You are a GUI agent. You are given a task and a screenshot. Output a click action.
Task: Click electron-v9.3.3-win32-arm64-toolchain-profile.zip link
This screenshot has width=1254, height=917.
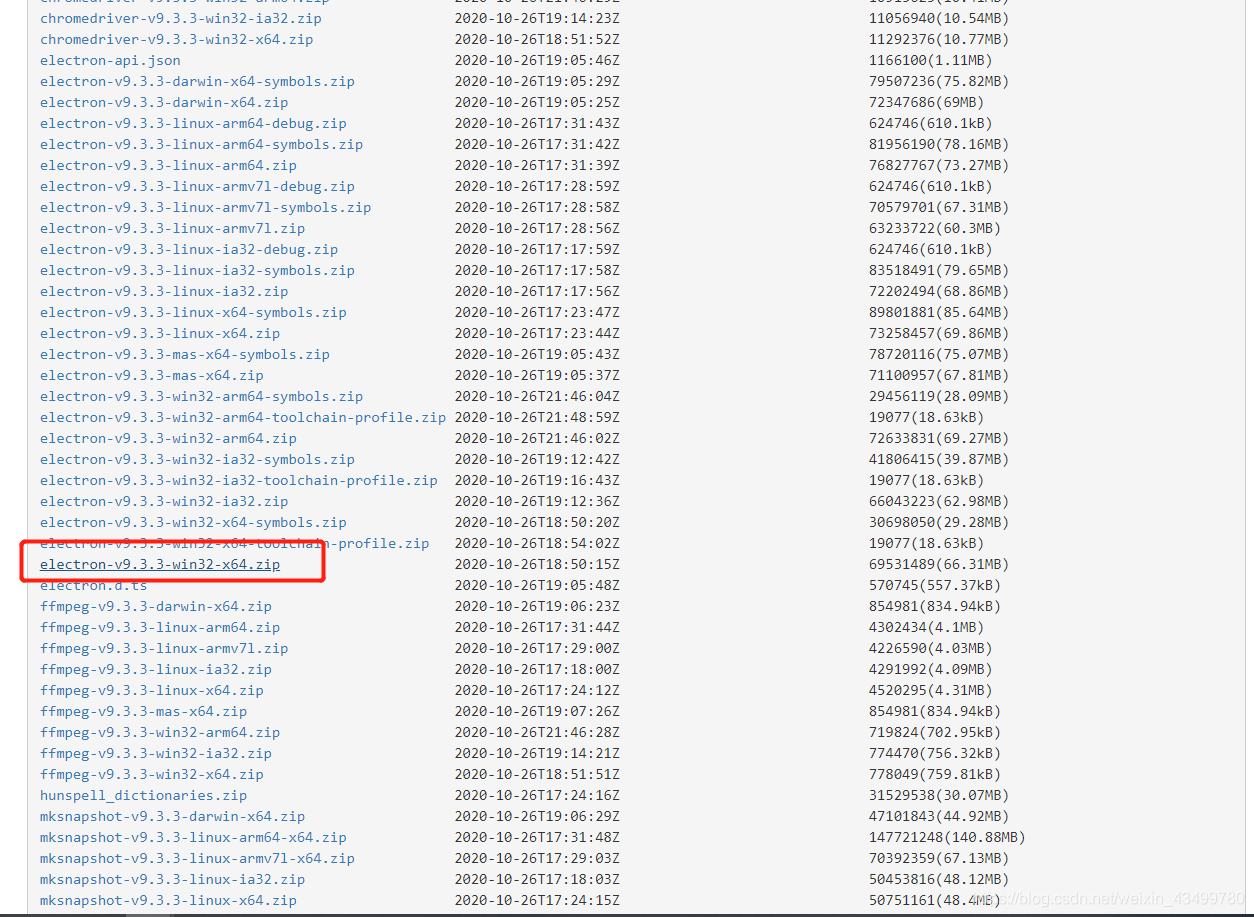pos(243,417)
